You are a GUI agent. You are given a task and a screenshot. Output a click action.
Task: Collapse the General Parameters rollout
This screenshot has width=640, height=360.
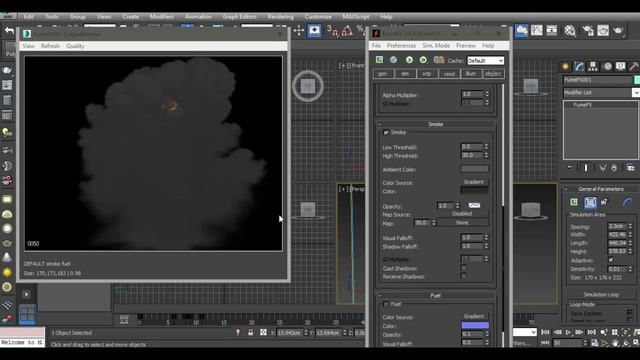pyautogui.click(x=601, y=189)
